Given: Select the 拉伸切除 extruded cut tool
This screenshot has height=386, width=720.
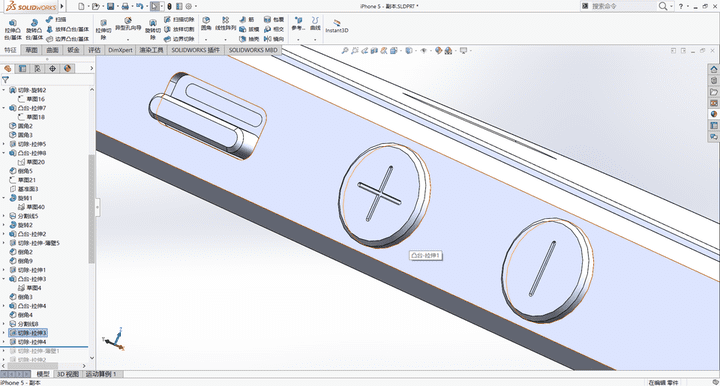Looking at the screenshot, I should click(103, 30).
